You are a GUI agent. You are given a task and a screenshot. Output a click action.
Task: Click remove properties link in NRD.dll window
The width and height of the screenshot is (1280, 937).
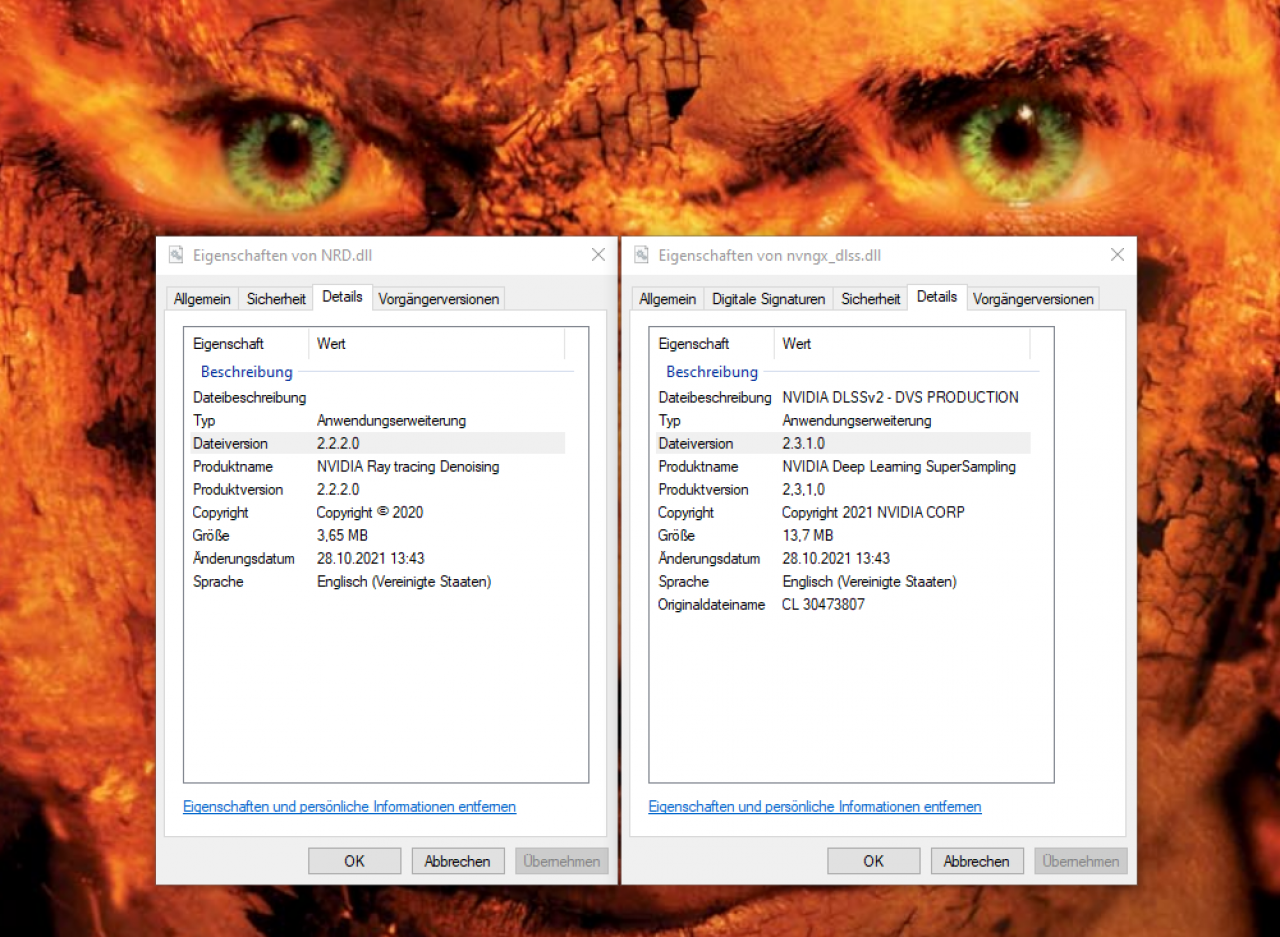[x=349, y=807]
